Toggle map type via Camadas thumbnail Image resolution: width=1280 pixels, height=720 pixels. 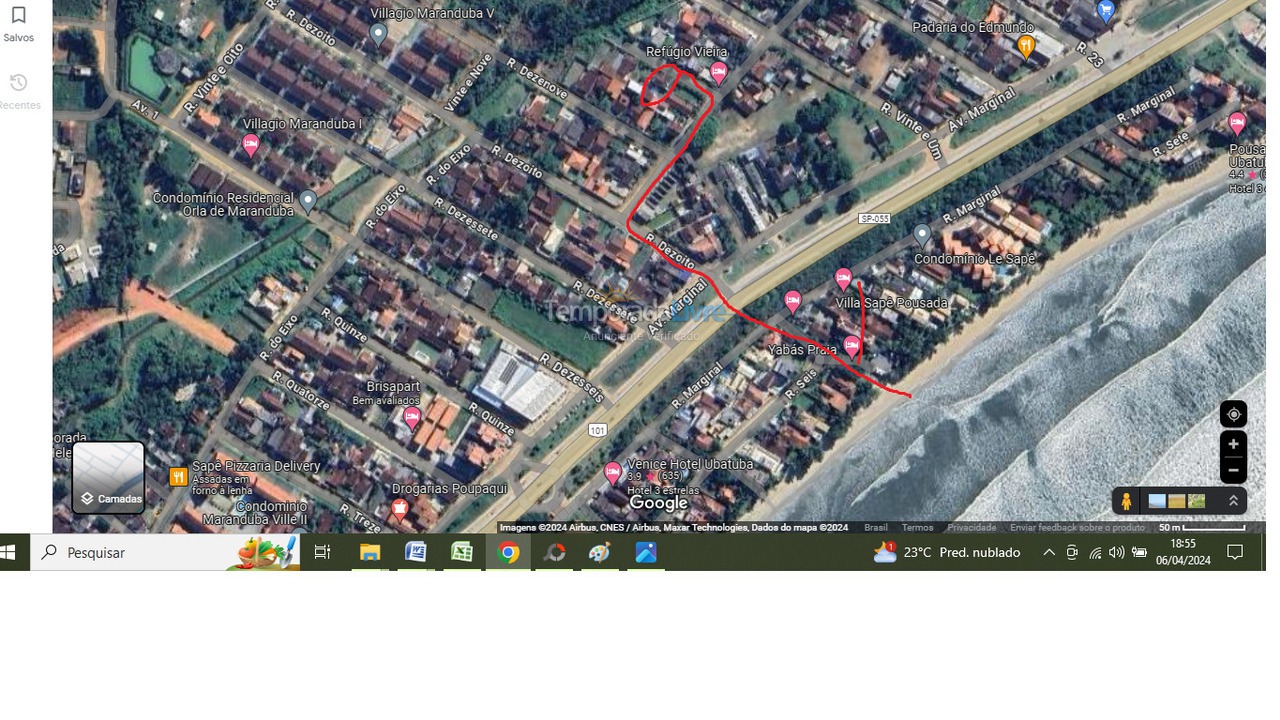[108, 478]
